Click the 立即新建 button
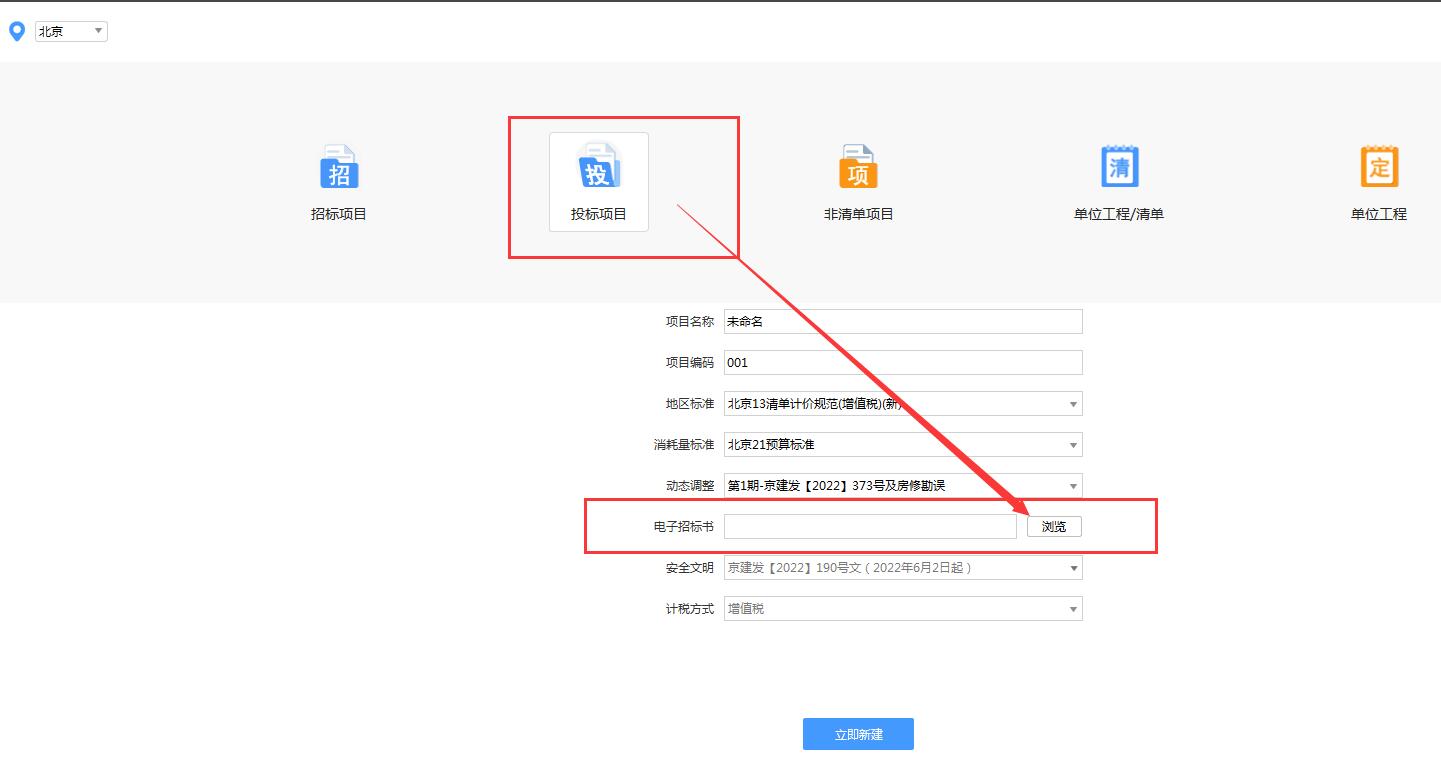 pos(858,734)
